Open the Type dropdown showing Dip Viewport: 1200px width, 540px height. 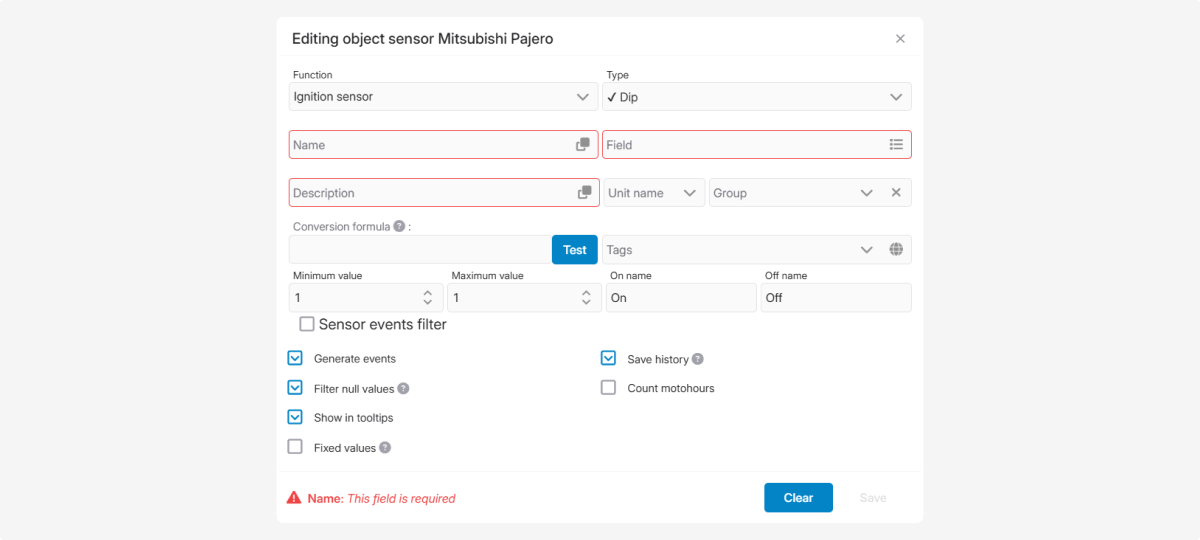click(757, 97)
